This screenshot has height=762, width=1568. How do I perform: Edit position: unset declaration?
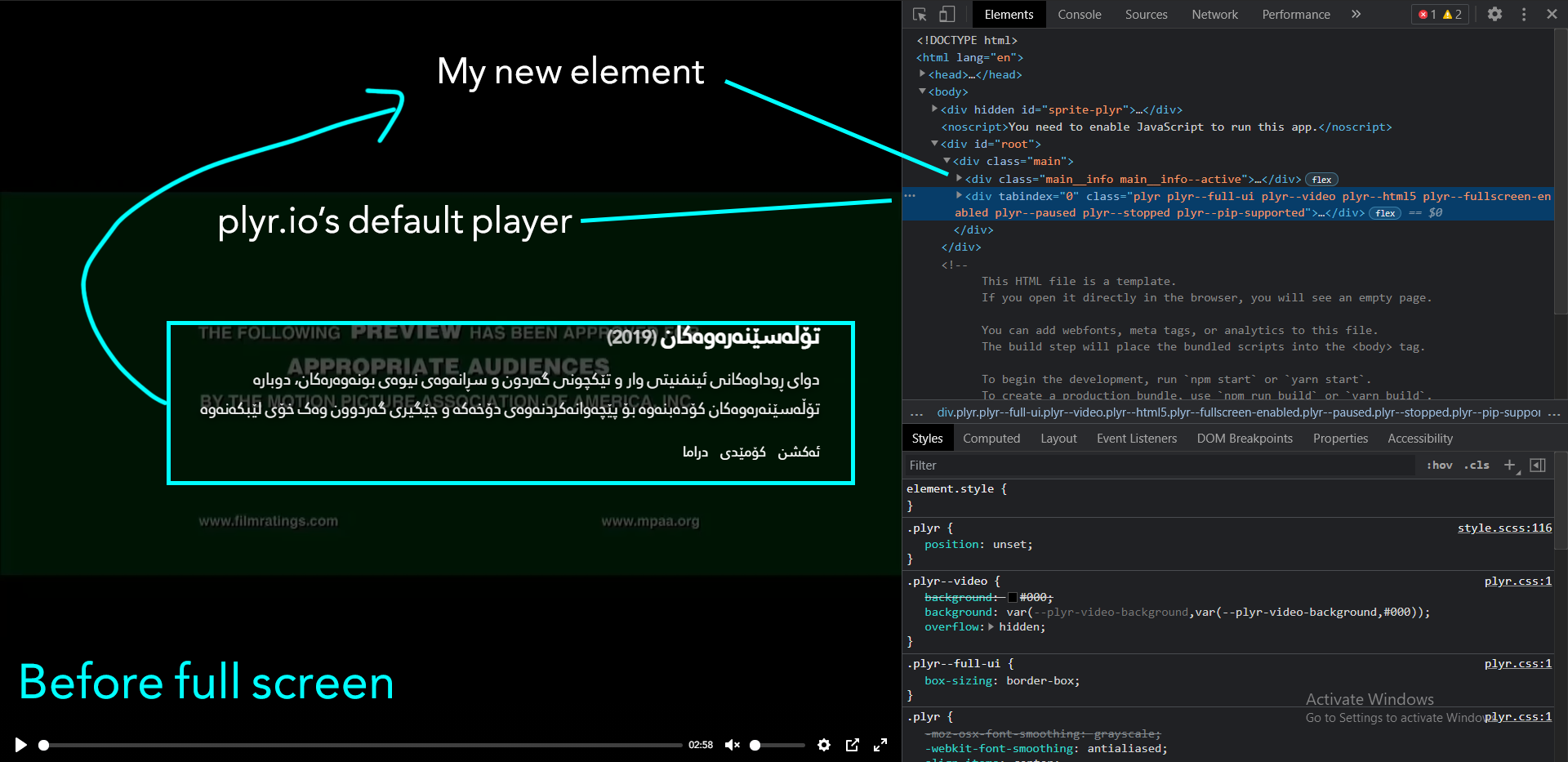point(978,544)
